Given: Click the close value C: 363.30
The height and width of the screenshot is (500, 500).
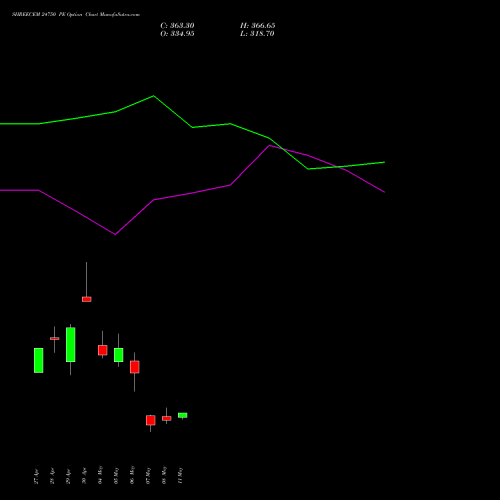Looking at the screenshot, I should [177, 26].
